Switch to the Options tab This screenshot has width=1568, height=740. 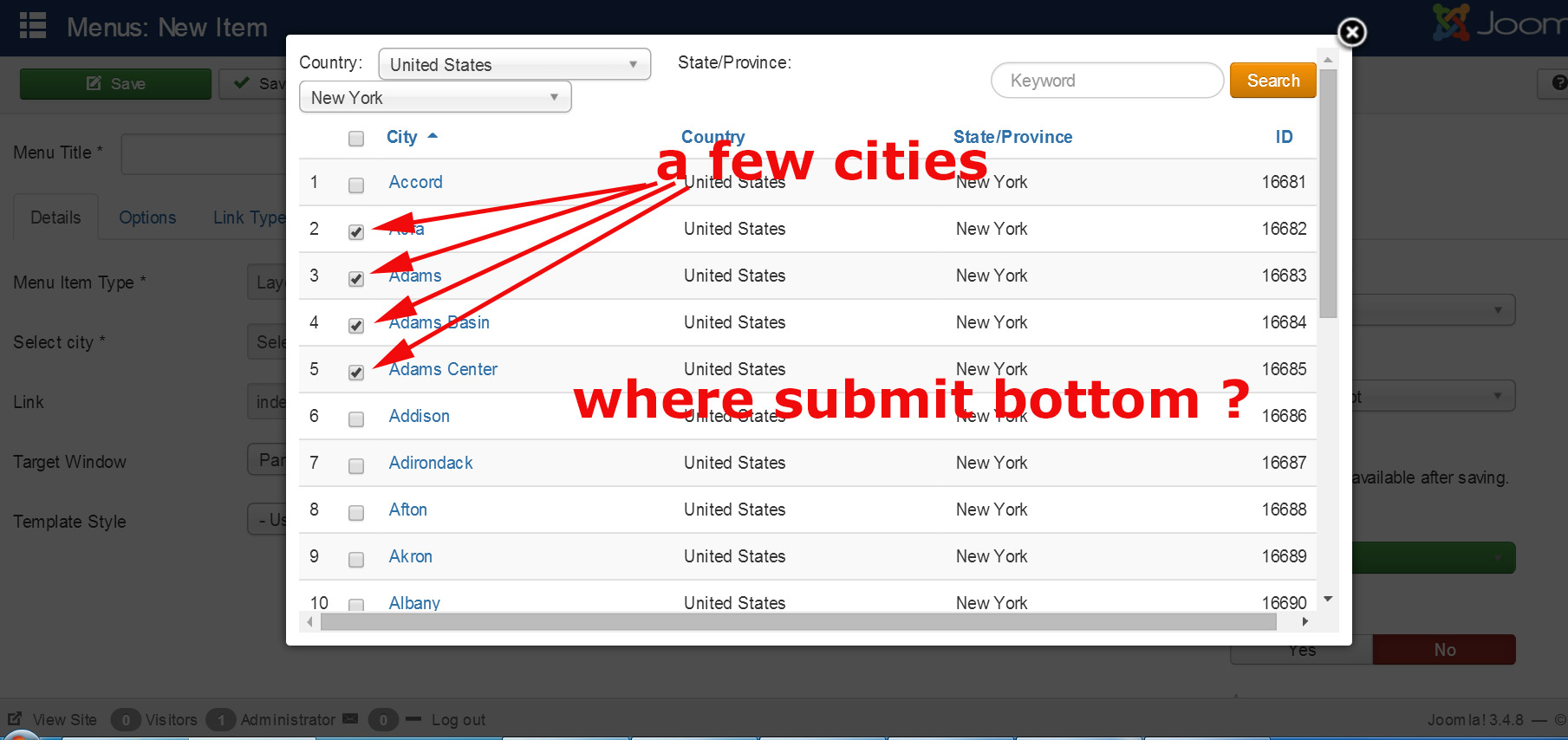point(147,217)
